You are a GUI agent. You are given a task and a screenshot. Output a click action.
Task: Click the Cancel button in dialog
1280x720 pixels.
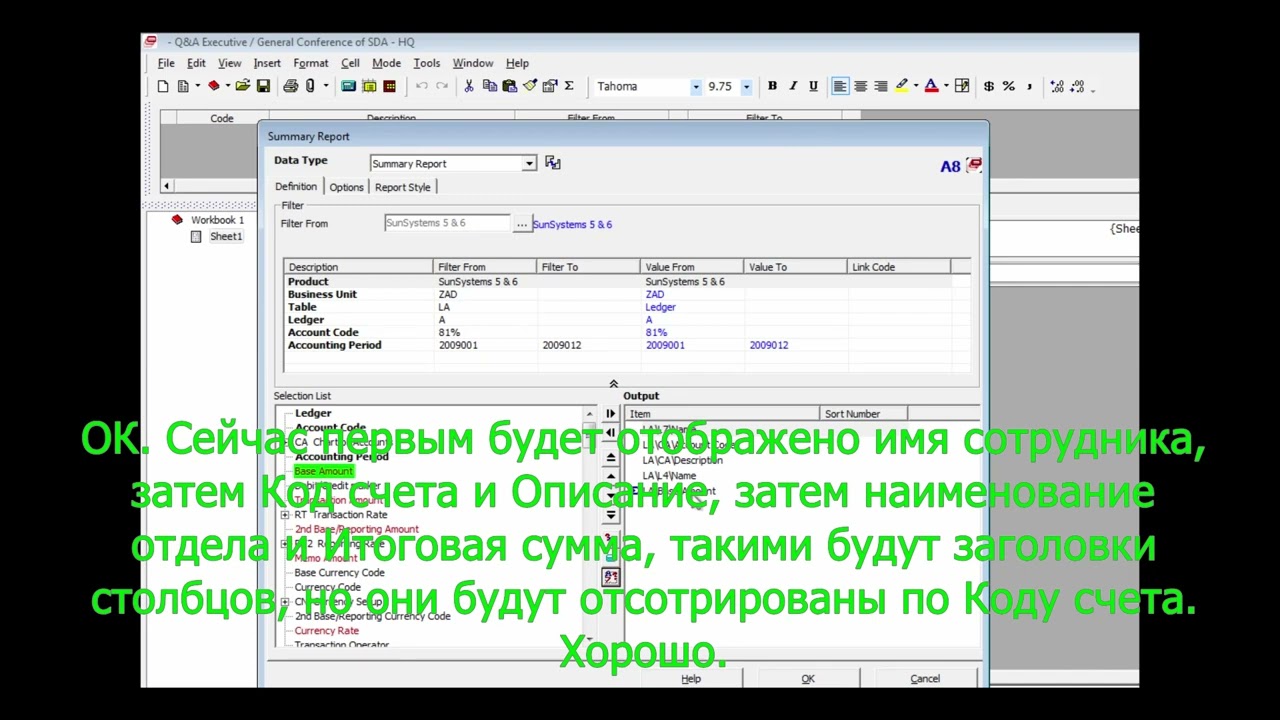925,679
